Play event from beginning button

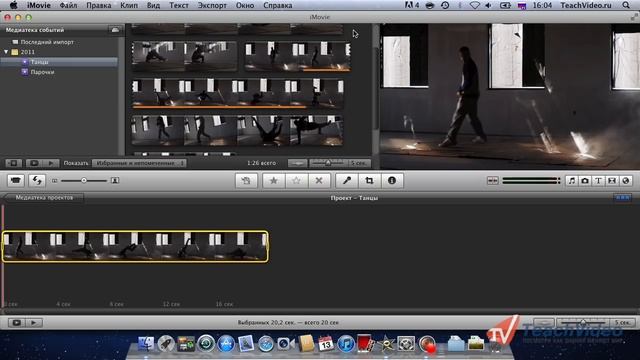(x=51, y=163)
